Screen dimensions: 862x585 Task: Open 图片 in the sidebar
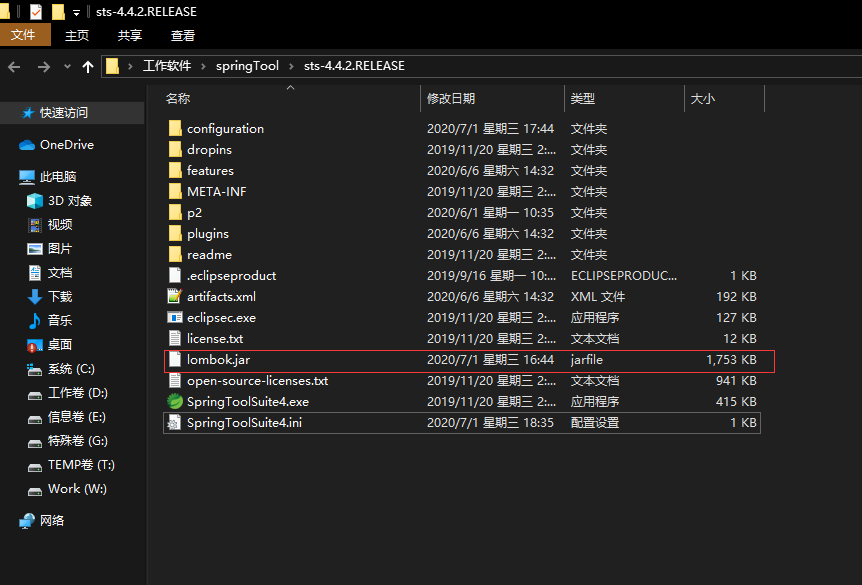[49, 249]
